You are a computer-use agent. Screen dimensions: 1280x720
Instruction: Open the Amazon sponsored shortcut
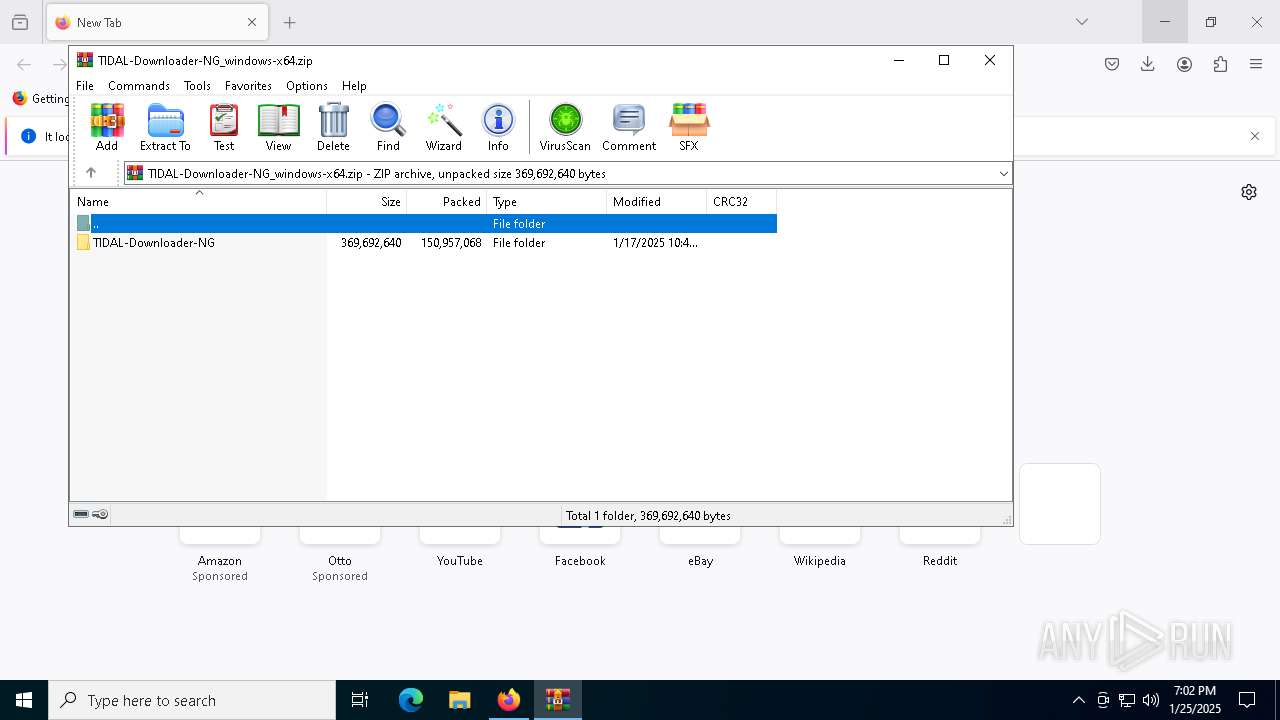tap(220, 555)
